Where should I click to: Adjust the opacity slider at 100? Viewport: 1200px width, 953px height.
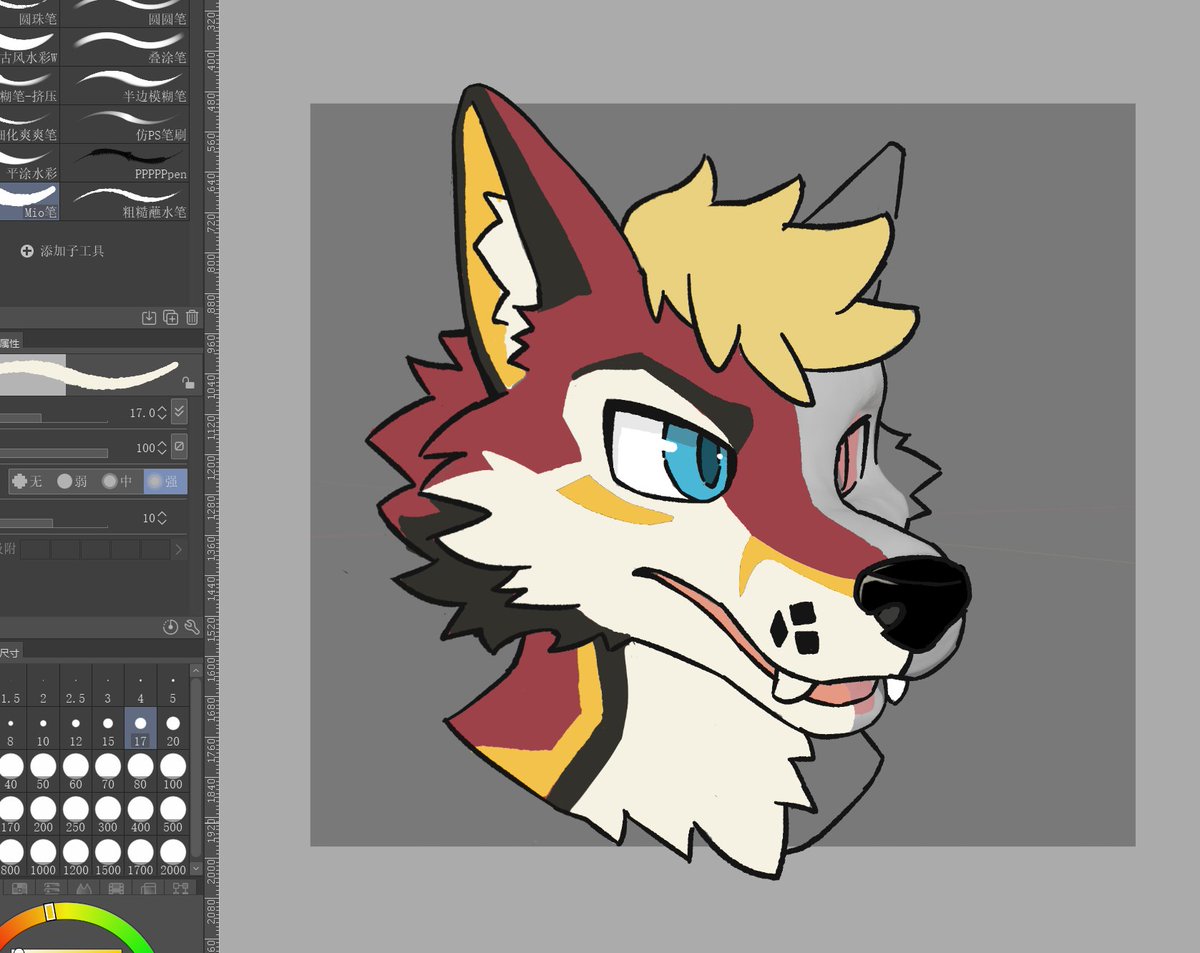54,453
